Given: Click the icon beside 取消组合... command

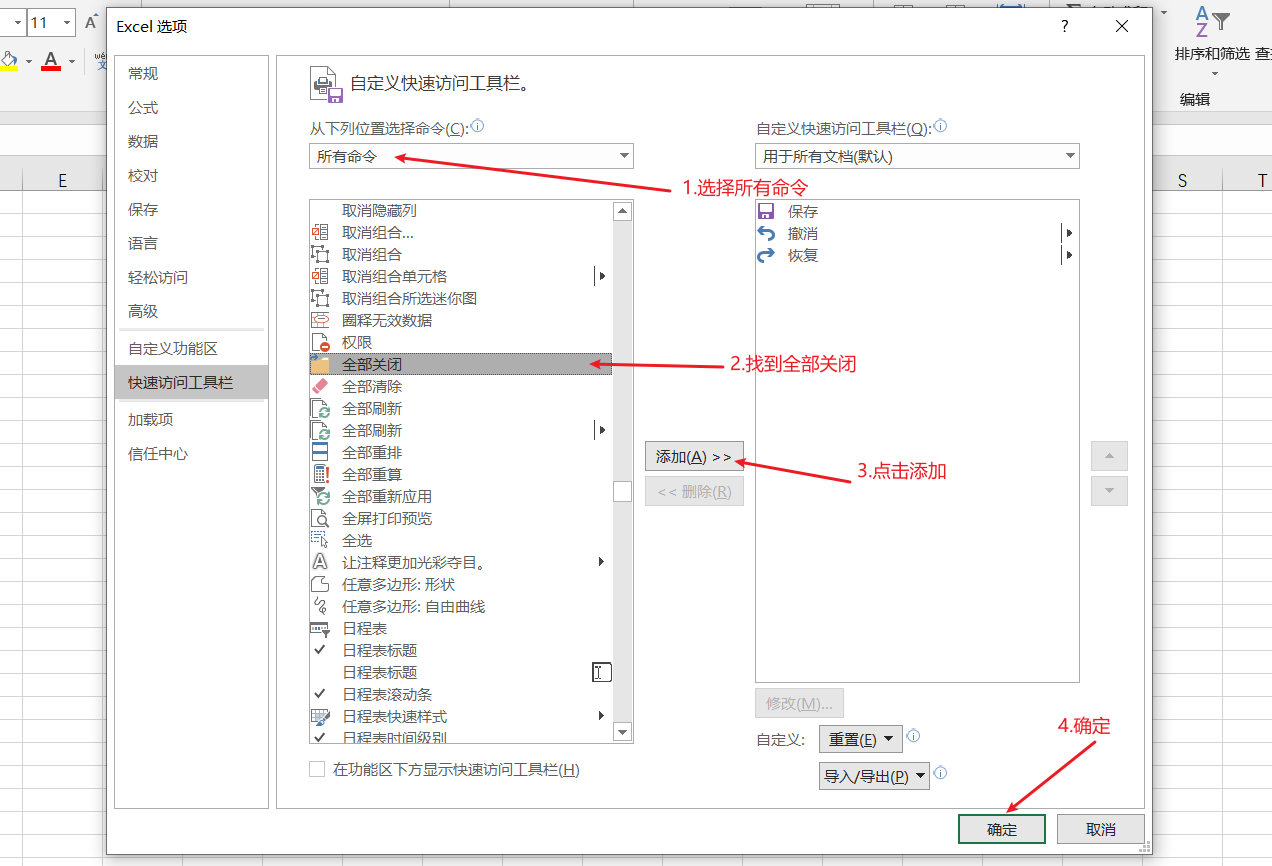Looking at the screenshot, I should pos(320,232).
